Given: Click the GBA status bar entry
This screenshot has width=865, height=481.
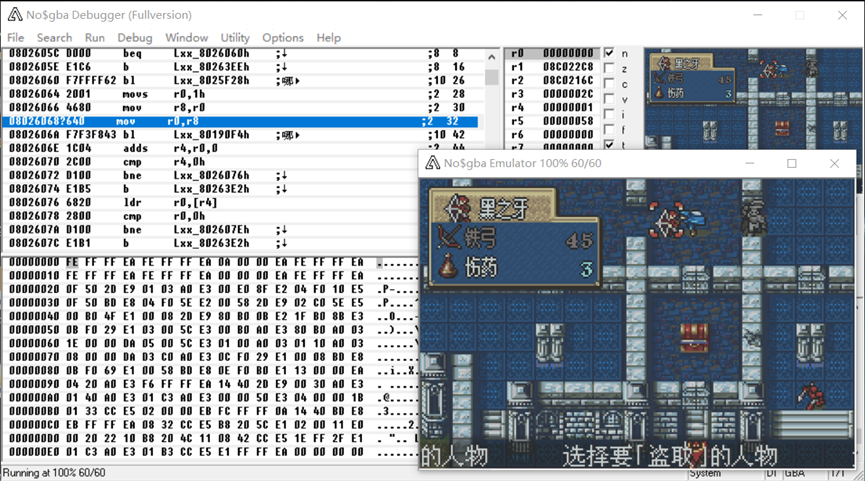Looking at the screenshot, I should 794,473.
